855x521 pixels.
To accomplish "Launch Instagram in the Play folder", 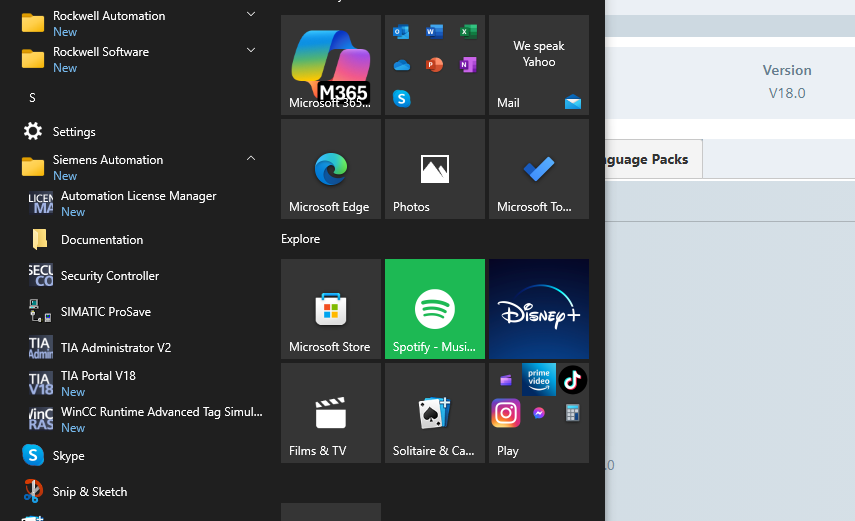I will [505, 413].
